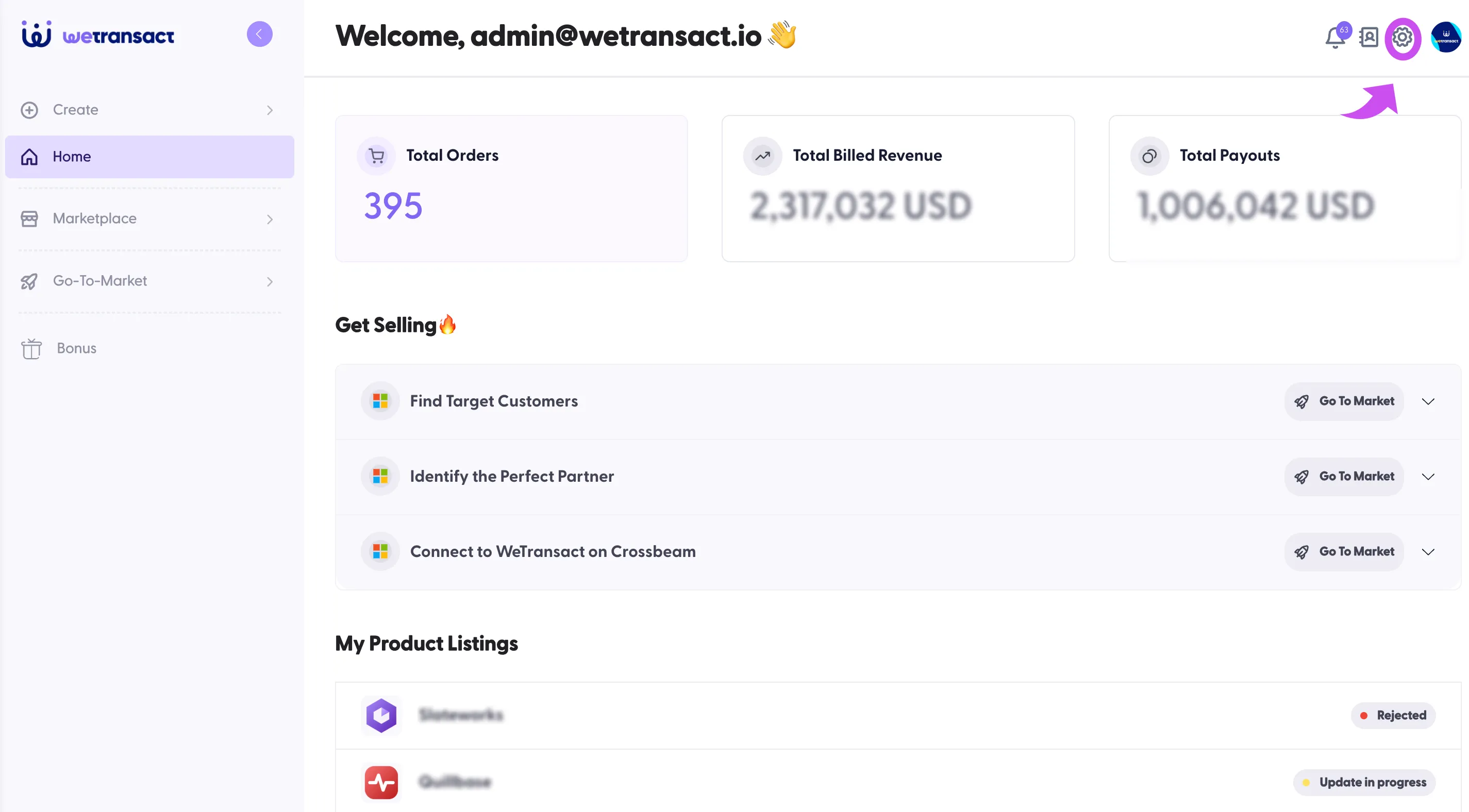Open the Bonus menu item

pyautogui.click(x=149, y=348)
